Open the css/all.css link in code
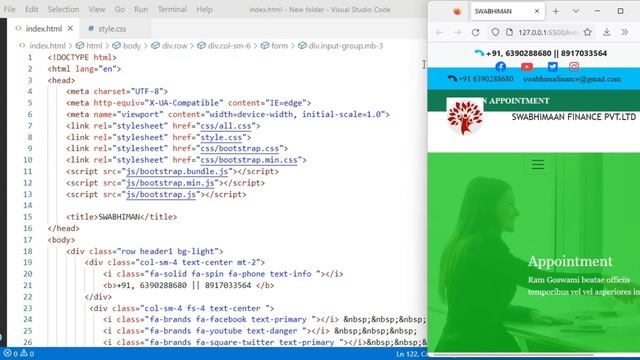This screenshot has width=640, height=360. click(x=226, y=126)
